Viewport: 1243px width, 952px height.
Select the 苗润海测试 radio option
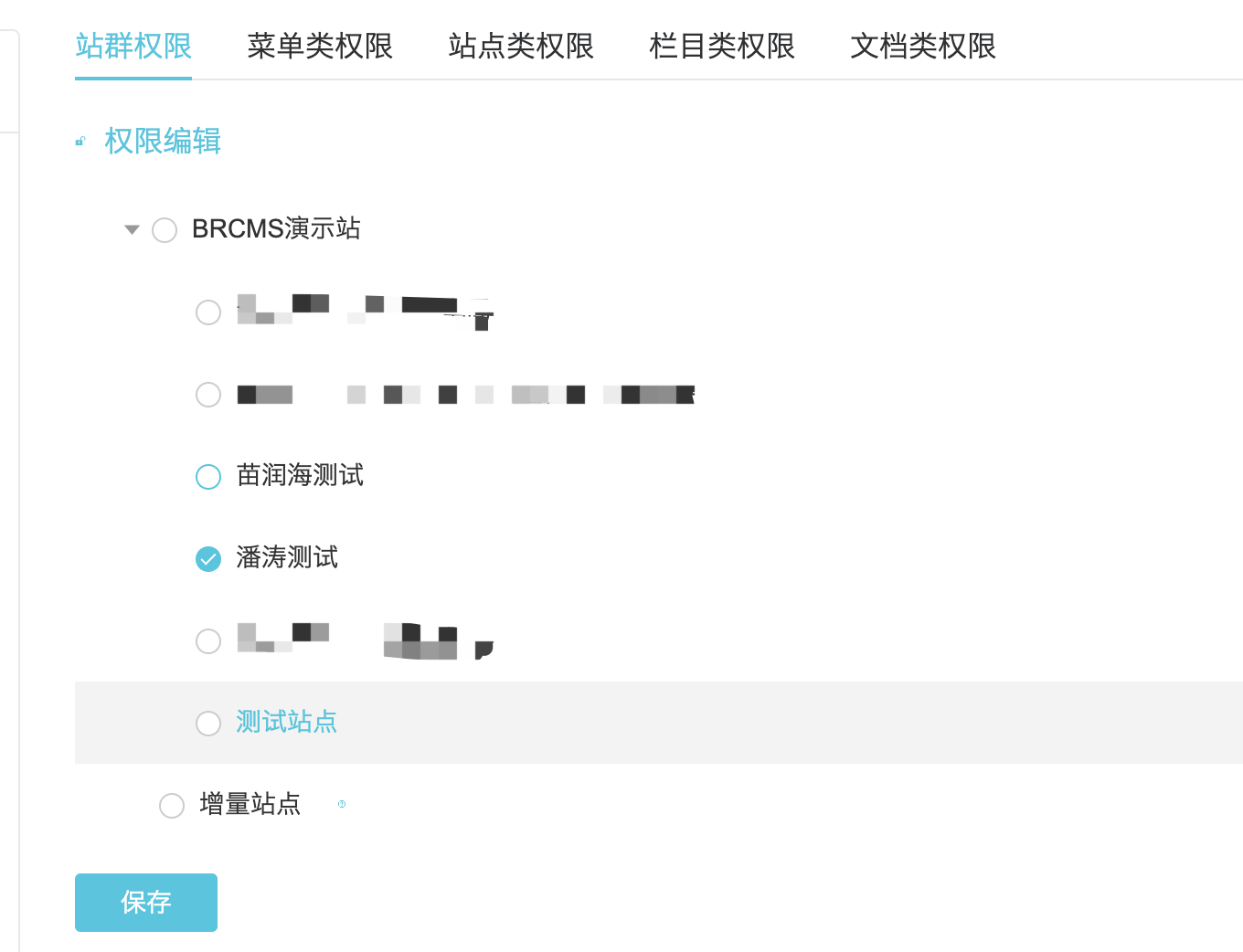tap(208, 477)
